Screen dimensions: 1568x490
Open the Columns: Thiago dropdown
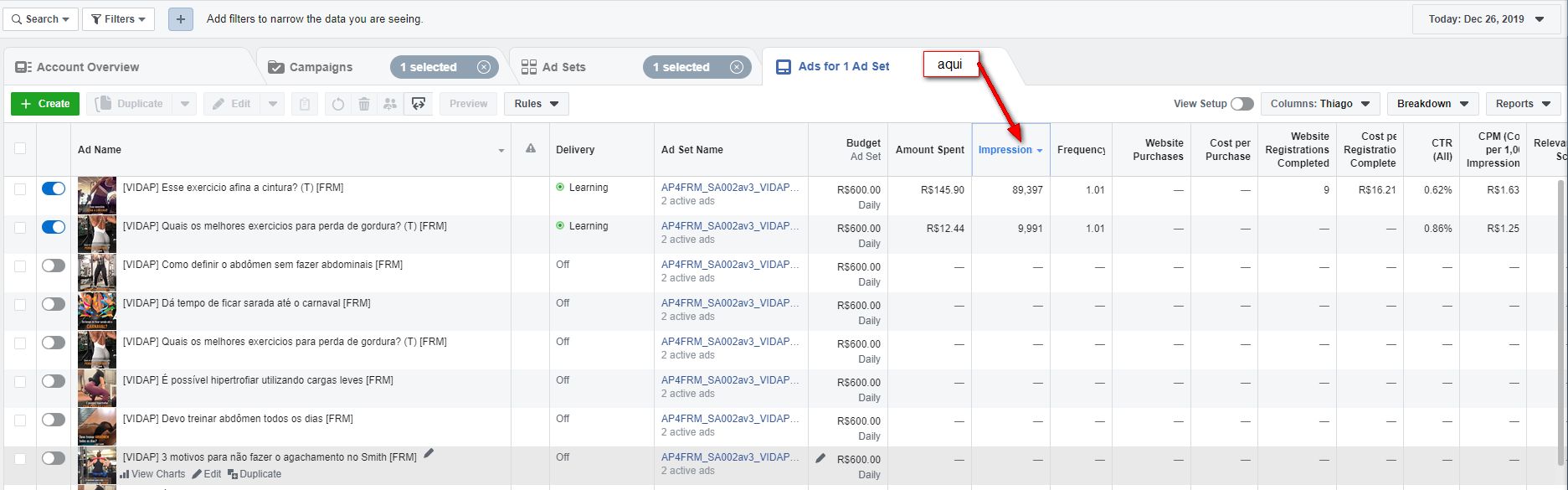point(1319,104)
